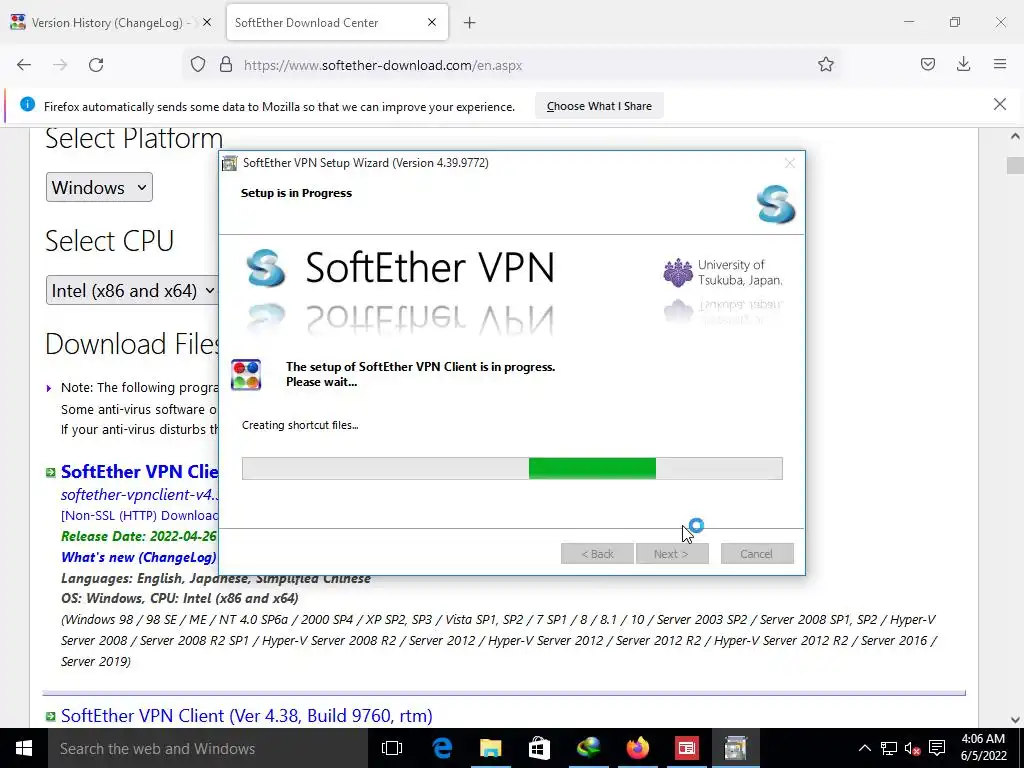Go back using the Firefox back arrow
Viewport: 1024px width, 768px height.
tap(24, 65)
